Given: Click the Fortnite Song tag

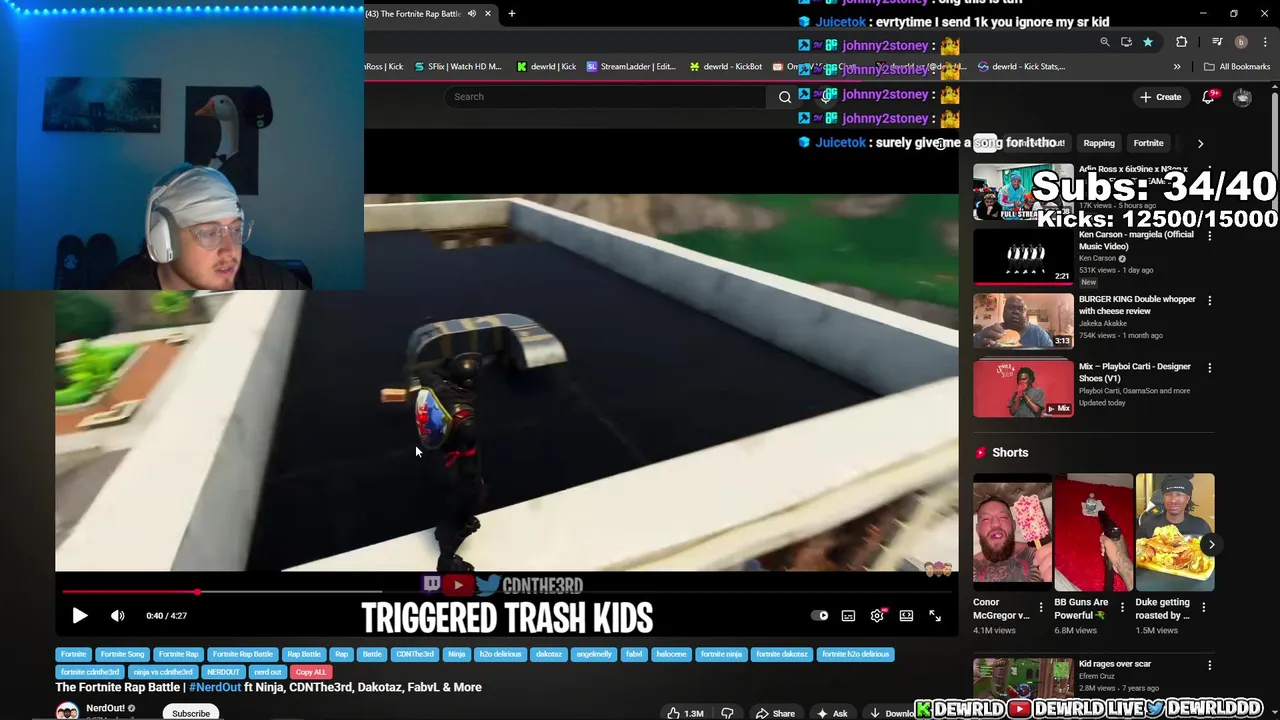Looking at the screenshot, I should pyautogui.click(x=122, y=654).
